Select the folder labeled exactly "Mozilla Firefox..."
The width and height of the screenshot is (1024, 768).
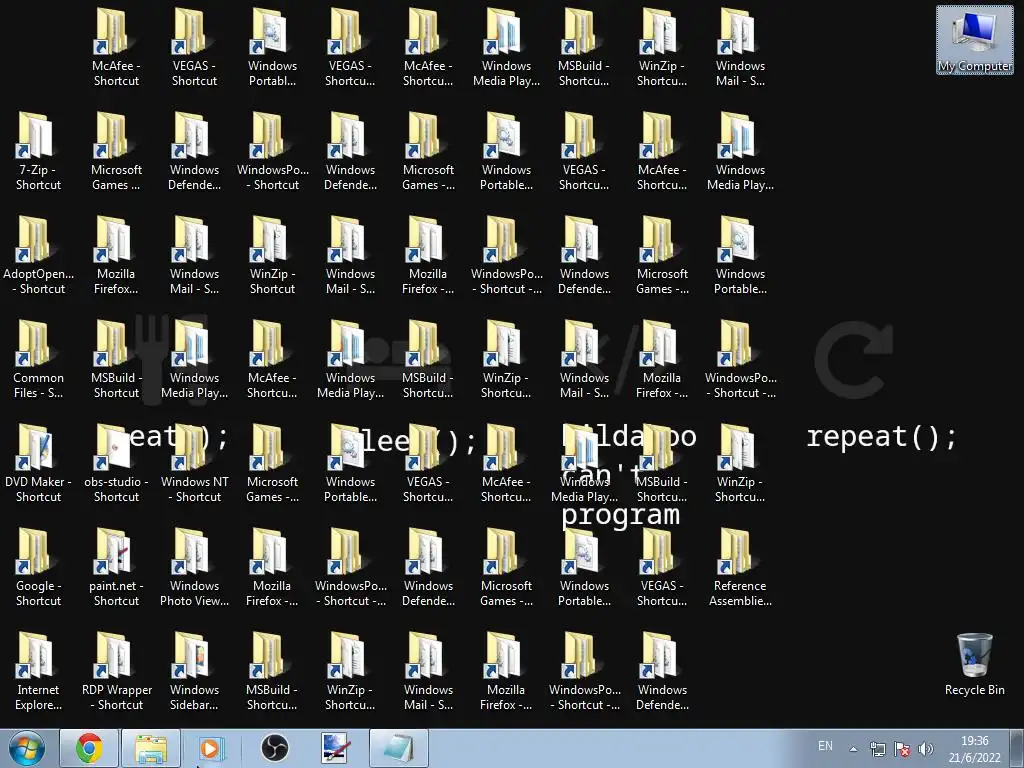[116, 255]
